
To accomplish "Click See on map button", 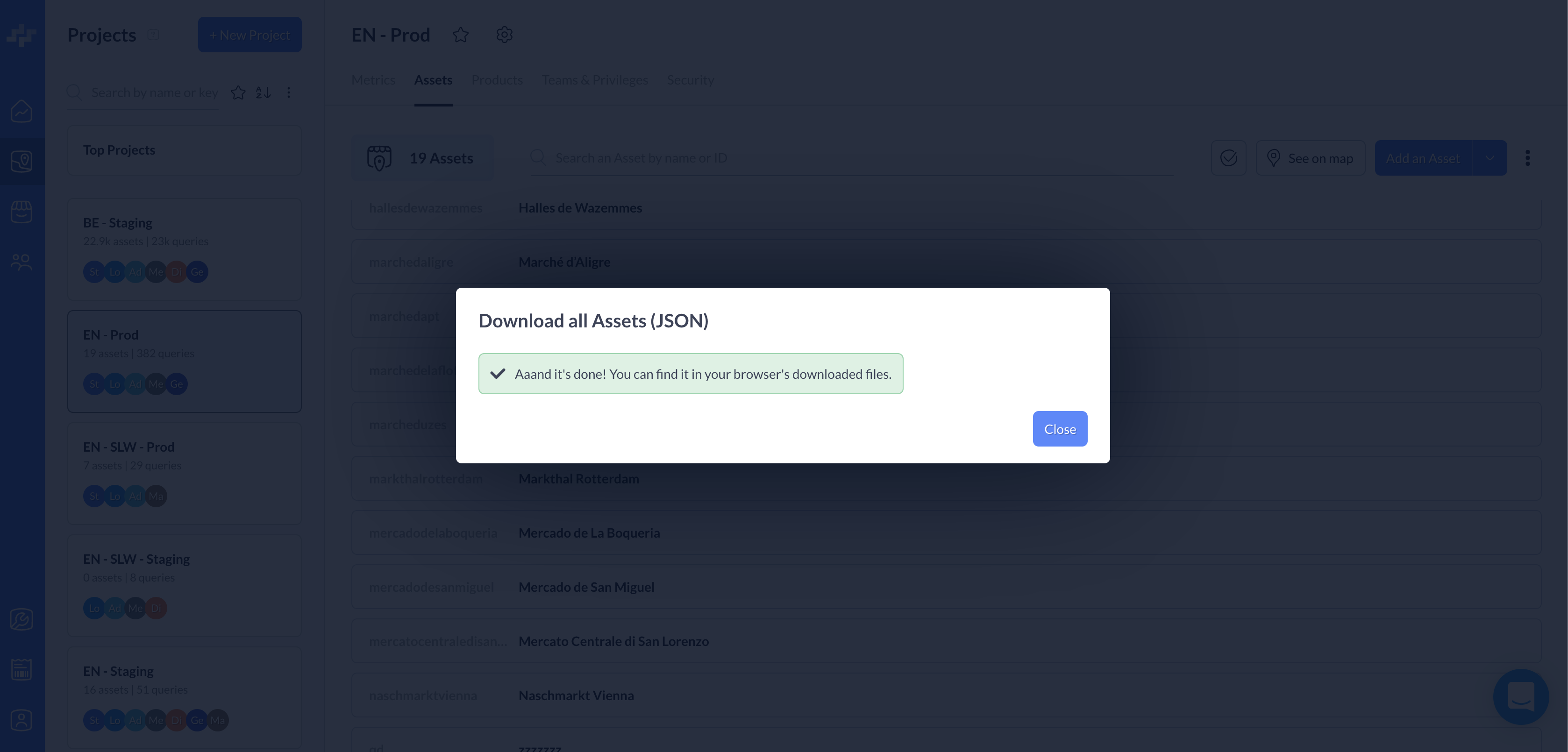I will tap(1310, 158).
